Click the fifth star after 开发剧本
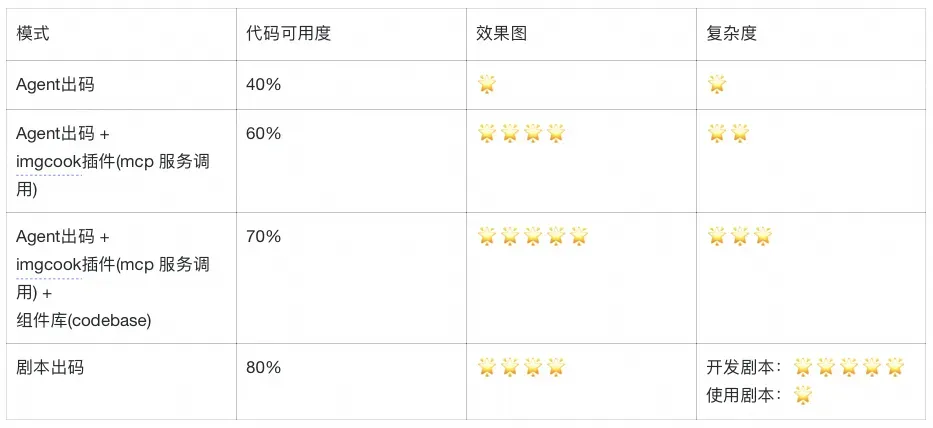933x428 pixels. (895, 367)
